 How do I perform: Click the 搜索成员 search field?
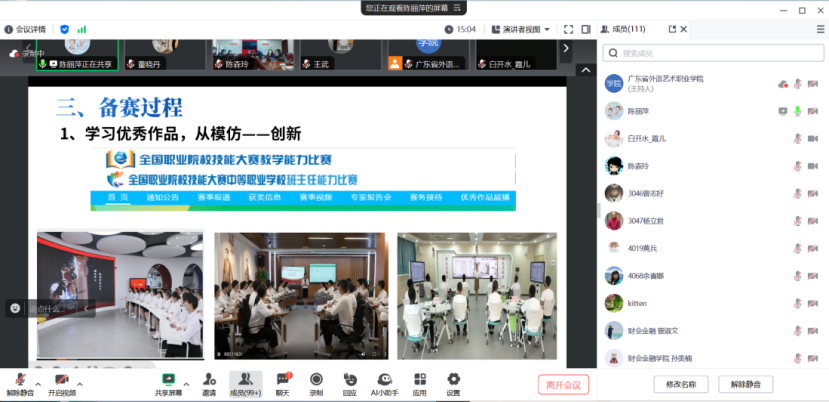[715, 53]
